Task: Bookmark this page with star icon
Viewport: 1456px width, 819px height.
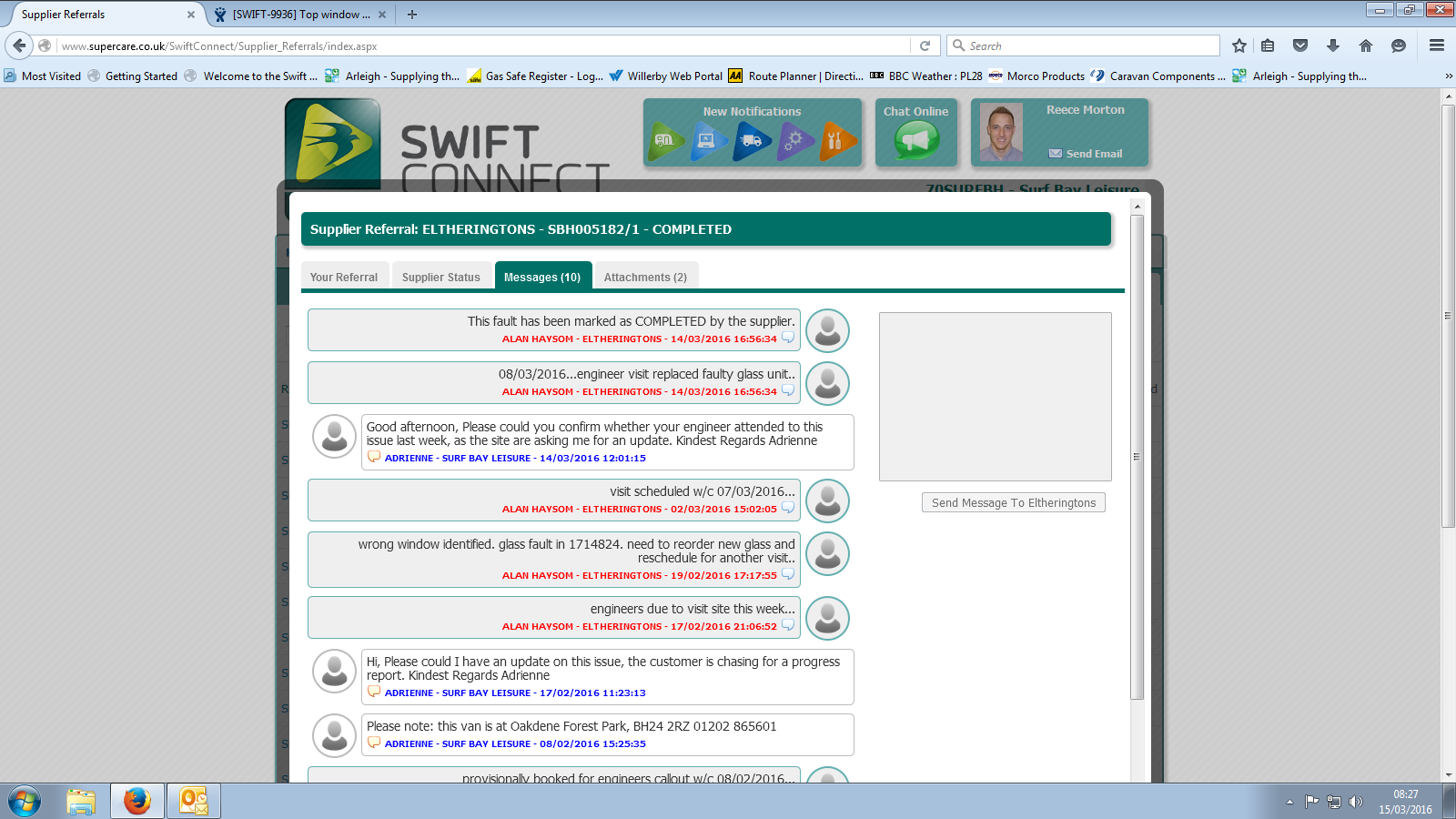Action: click(1239, 45)
